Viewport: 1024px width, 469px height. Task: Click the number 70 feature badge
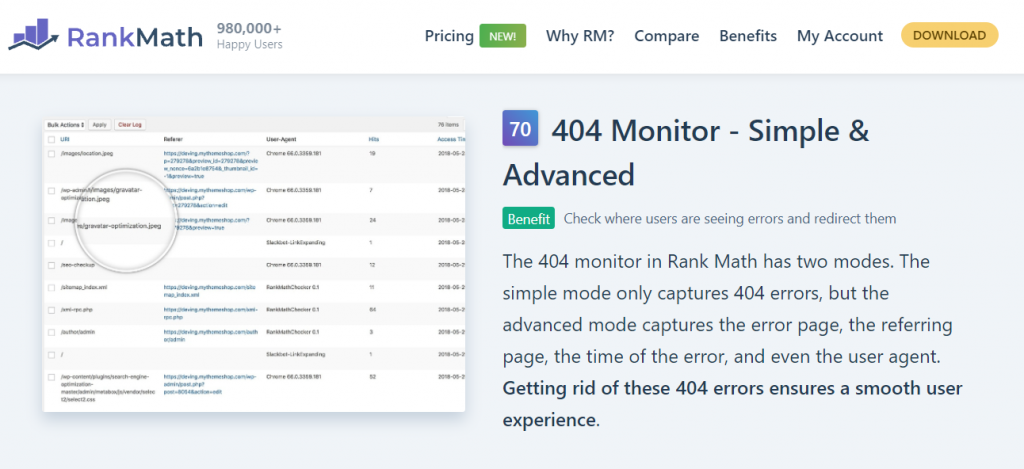(x=520, y=128)
